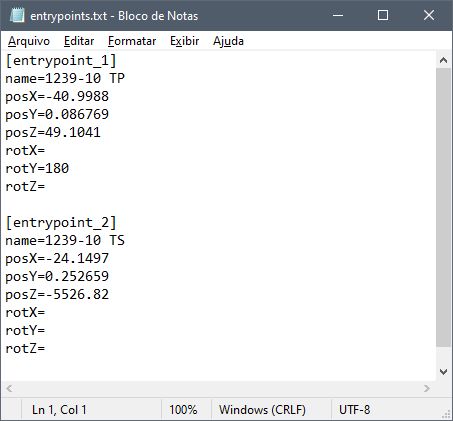453x421 pixels.
Task: Place cursor in posX=-24.1497 line
Action: point(57,259)
